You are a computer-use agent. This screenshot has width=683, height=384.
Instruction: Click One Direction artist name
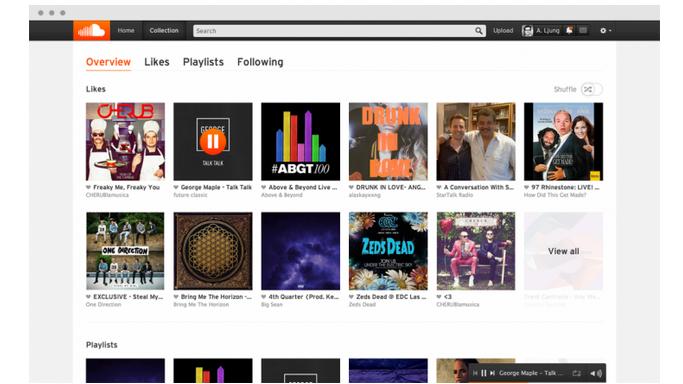tap(103, 305)
